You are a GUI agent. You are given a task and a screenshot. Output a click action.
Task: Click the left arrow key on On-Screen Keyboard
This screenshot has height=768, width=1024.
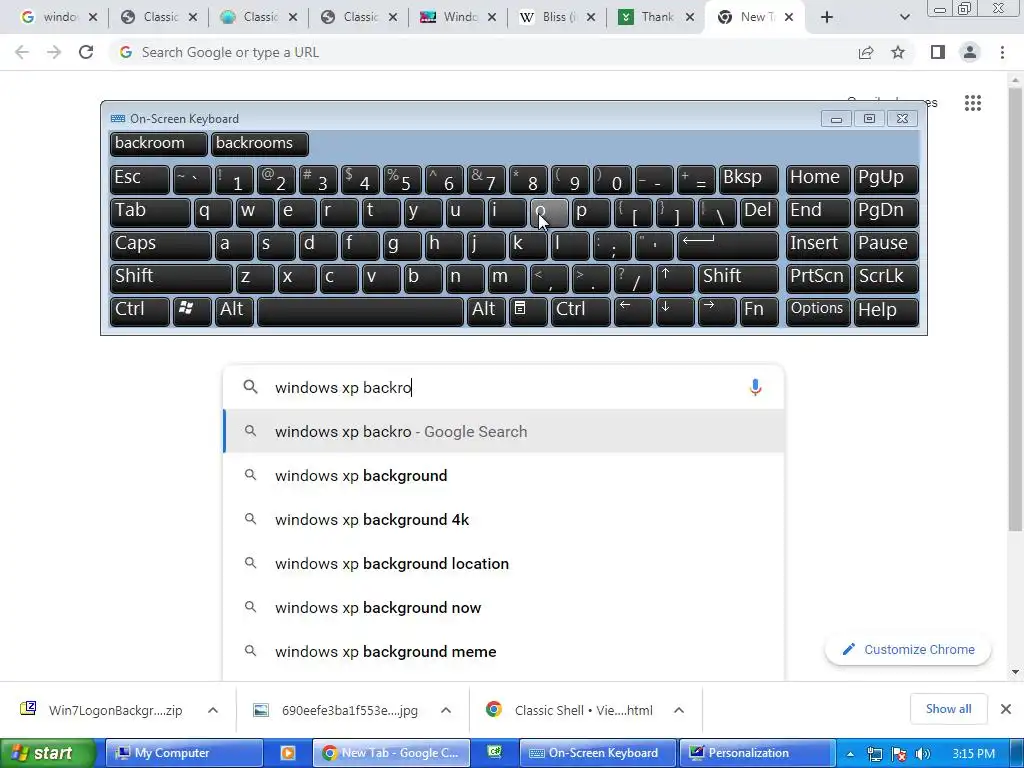click(x=633, y=311)
